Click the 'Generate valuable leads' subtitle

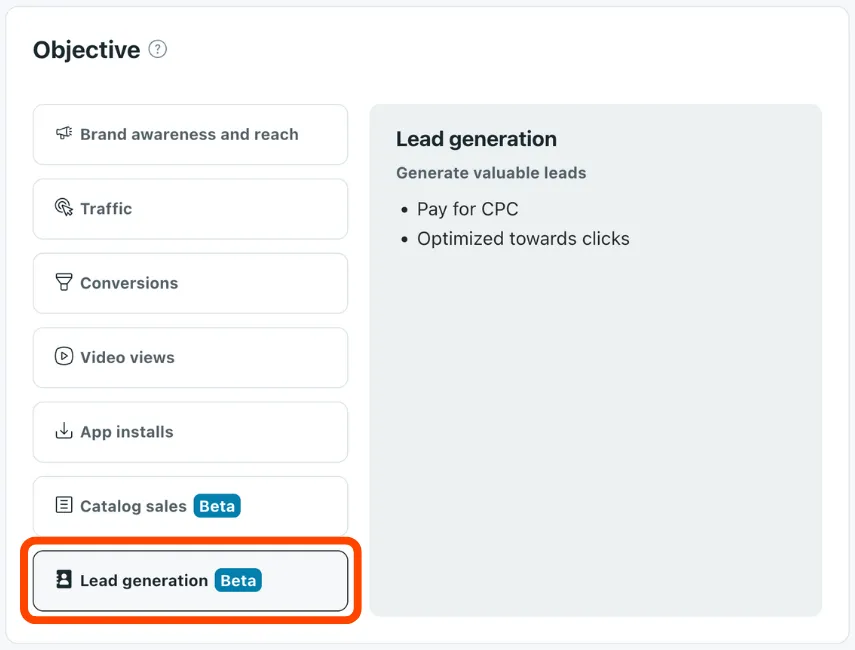click(491, 173)
